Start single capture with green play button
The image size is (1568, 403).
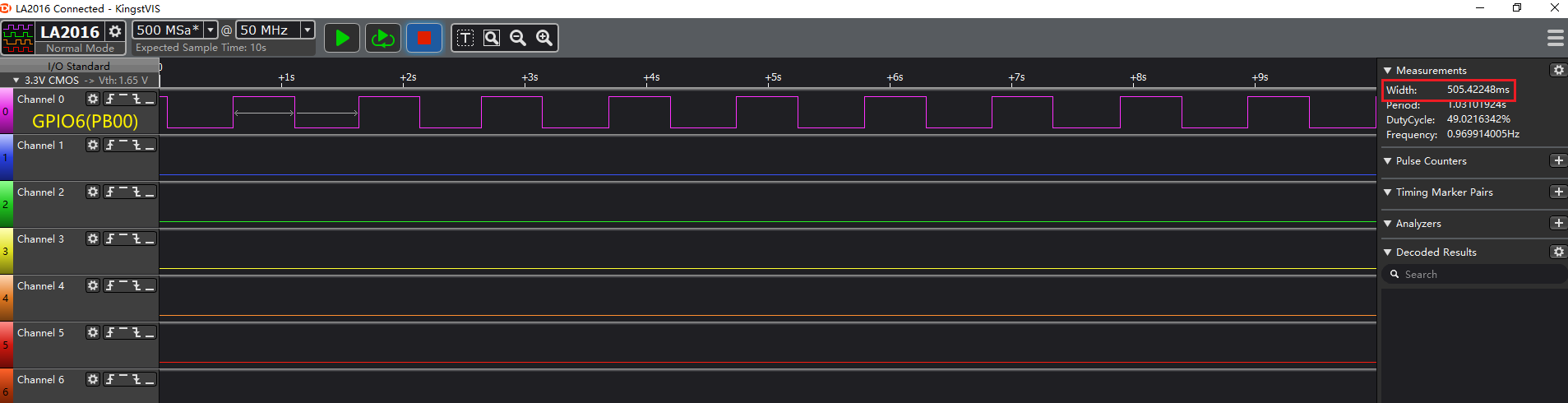click(342, 38)
